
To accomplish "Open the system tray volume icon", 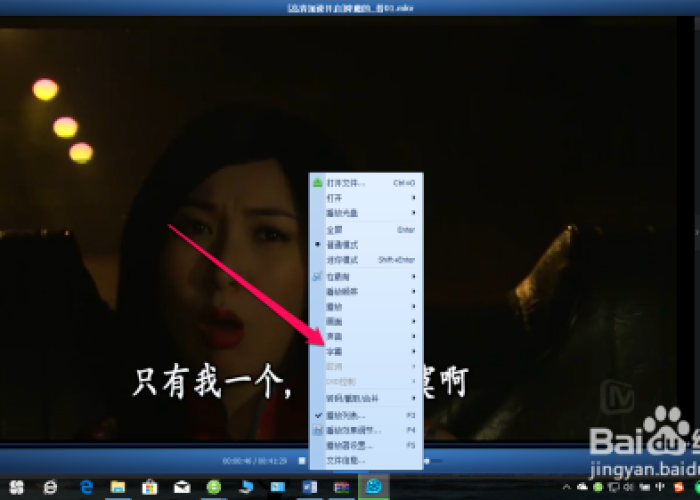I will [629, 487].
